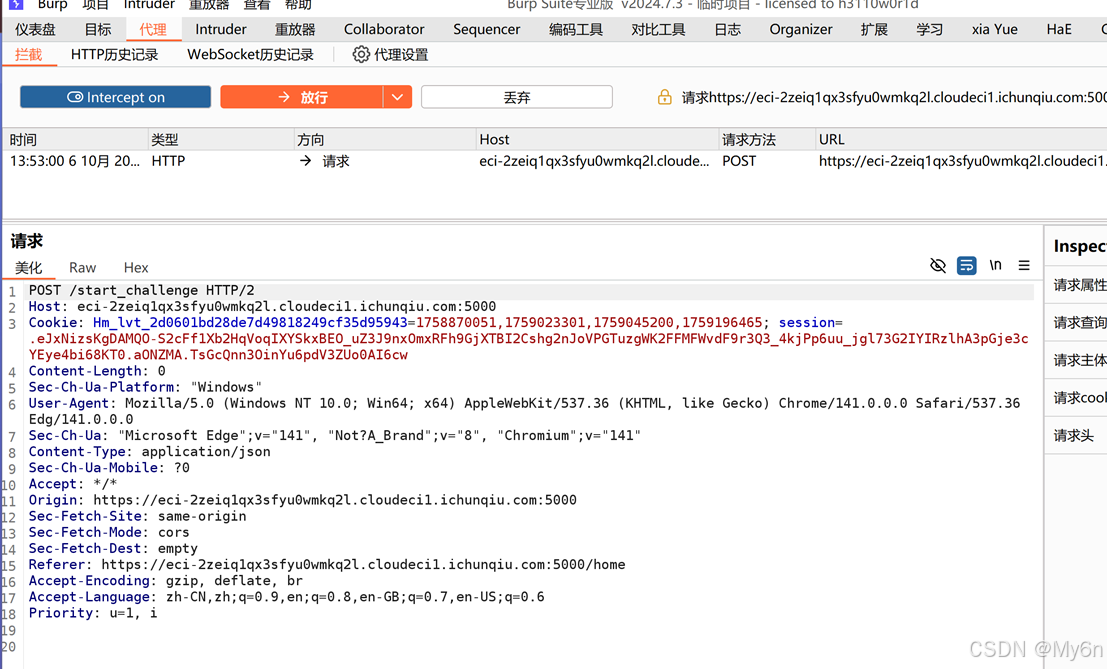Open the Sequencer tab
Screen dimensions: 1107x669
tap(486, 29)
